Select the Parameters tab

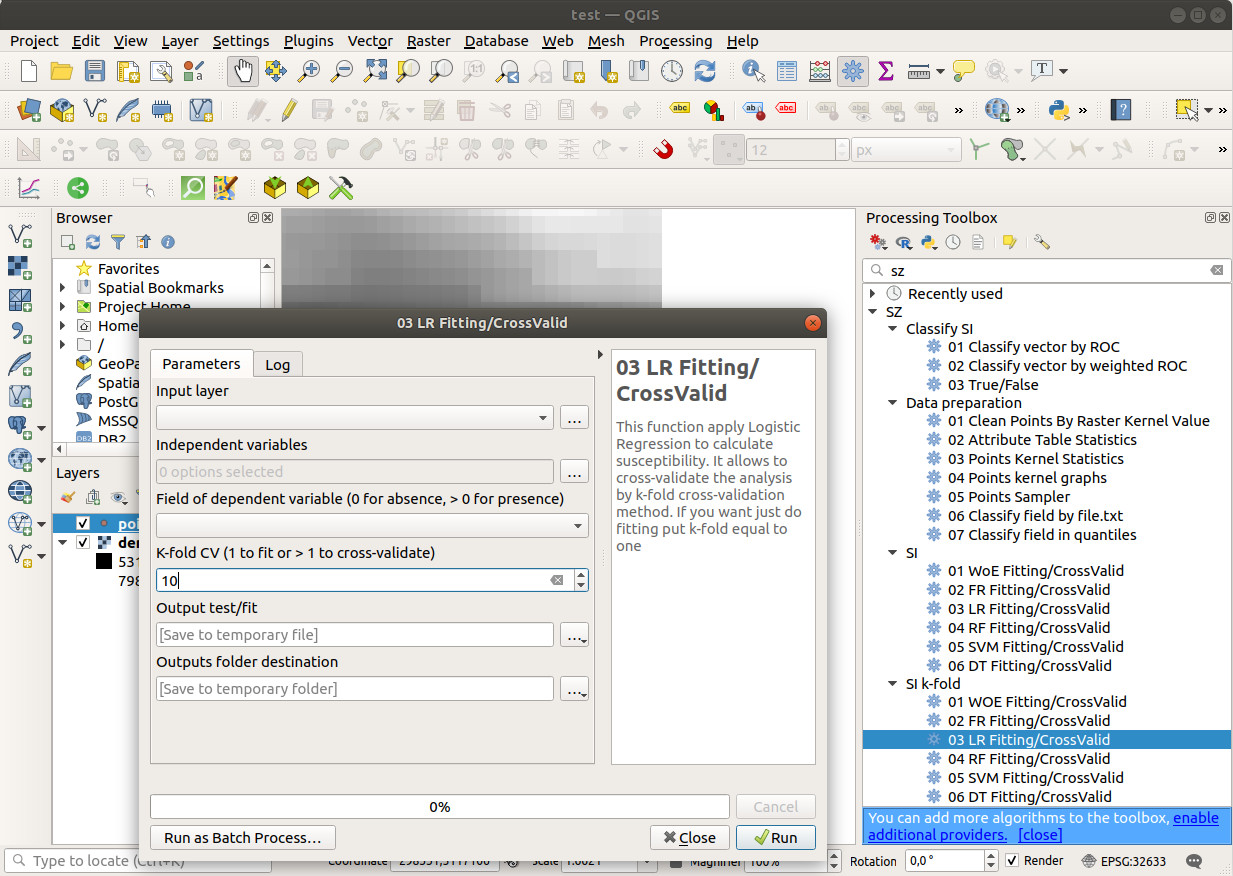pyautogui.click(x=202, y=364)
